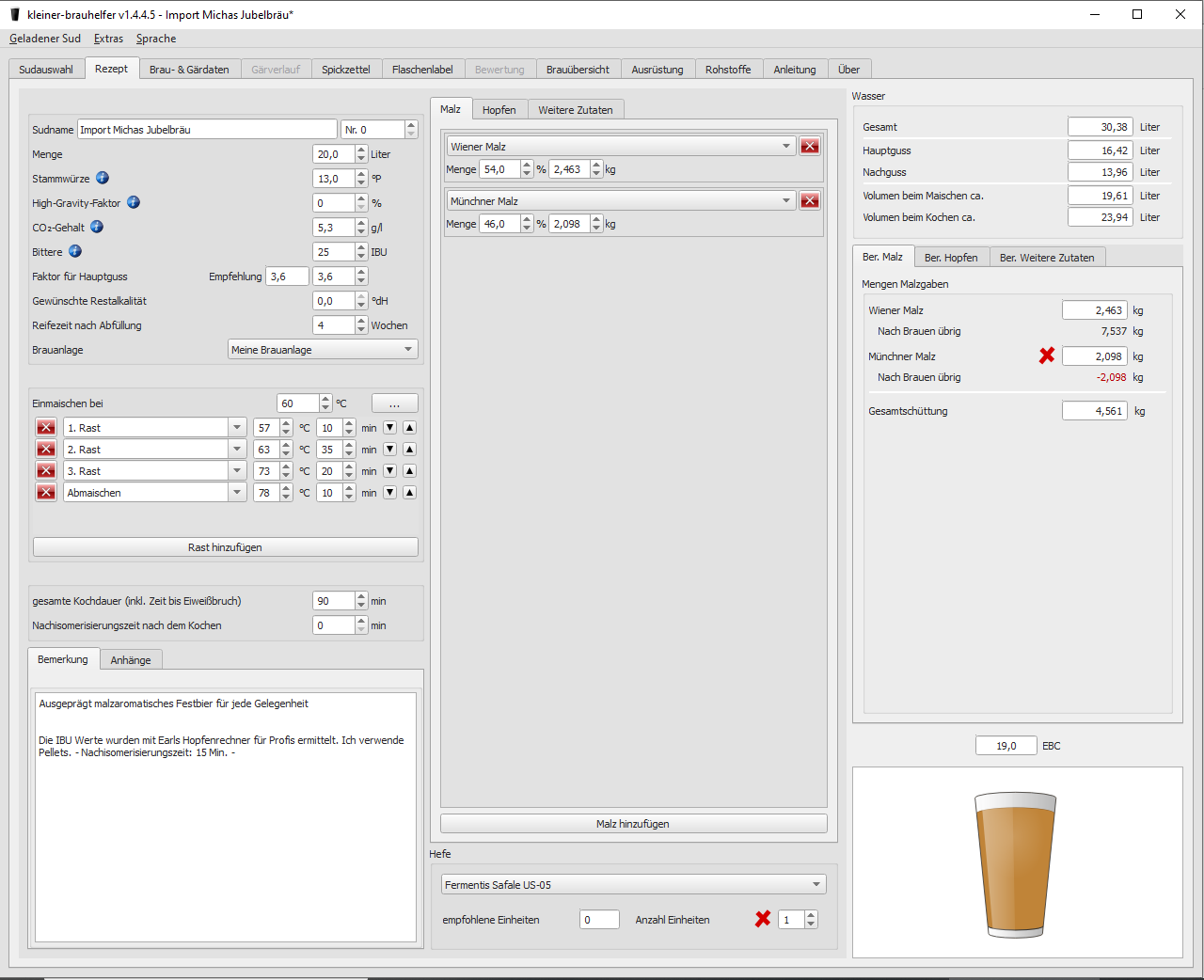Click the info icon next to Stammwürze

[x=103, y=178]
